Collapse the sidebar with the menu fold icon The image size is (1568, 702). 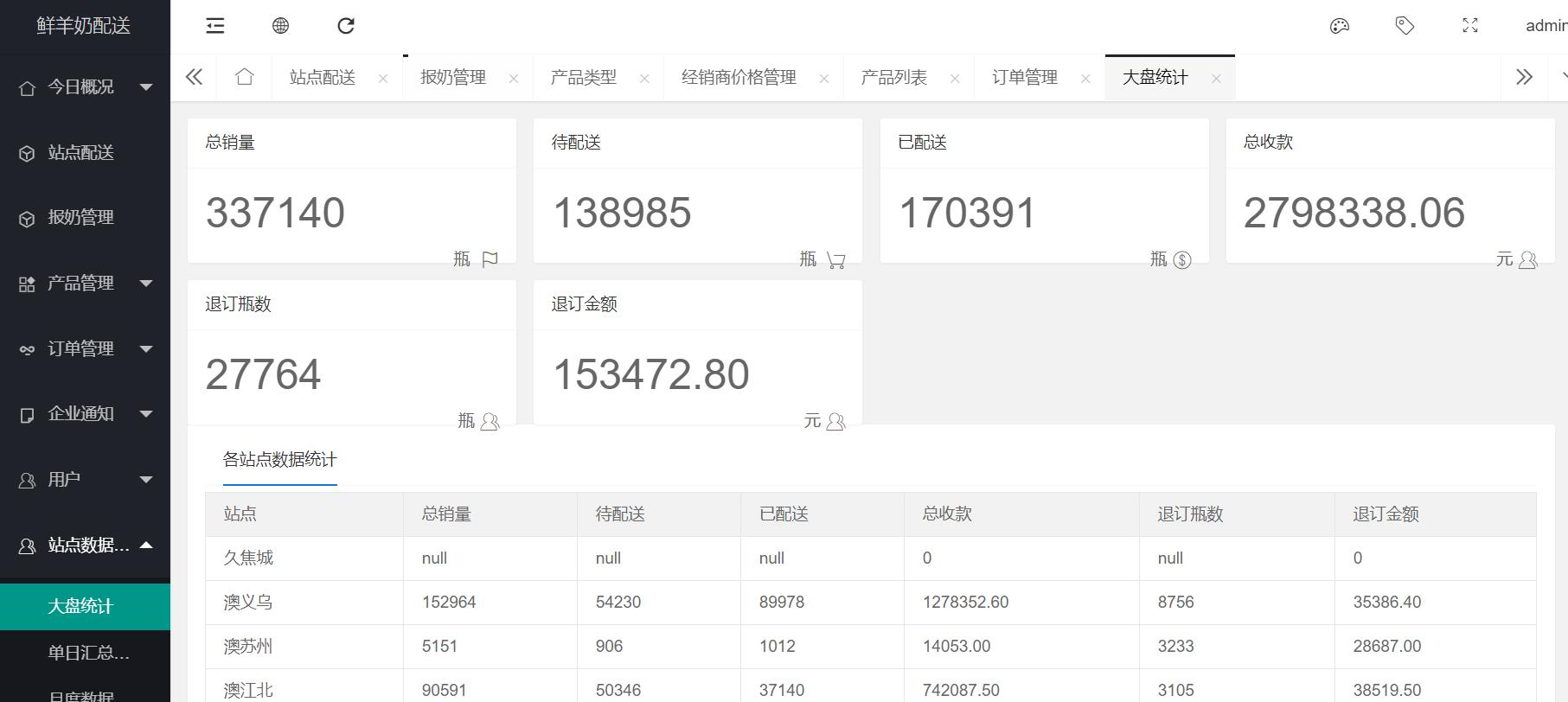pyautogui.click(x=215, y=26)
